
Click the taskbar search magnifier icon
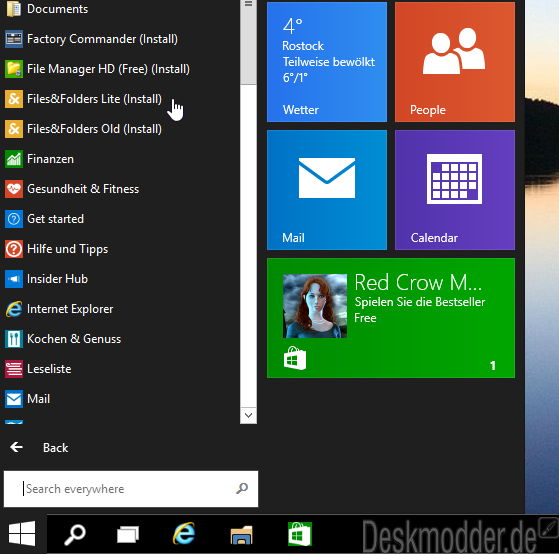[75, 534]
